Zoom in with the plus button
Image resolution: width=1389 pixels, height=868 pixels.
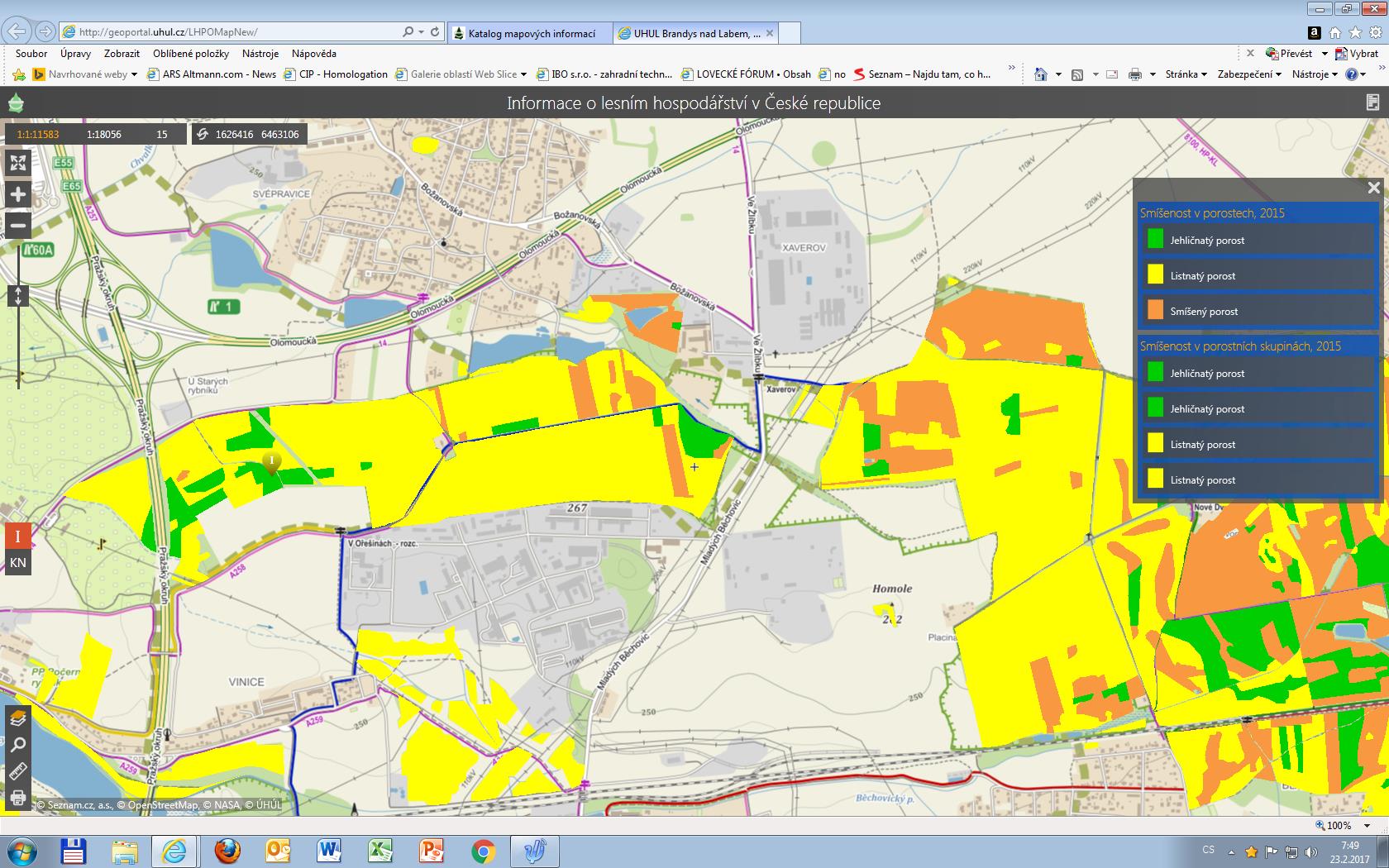pos(17,194)
